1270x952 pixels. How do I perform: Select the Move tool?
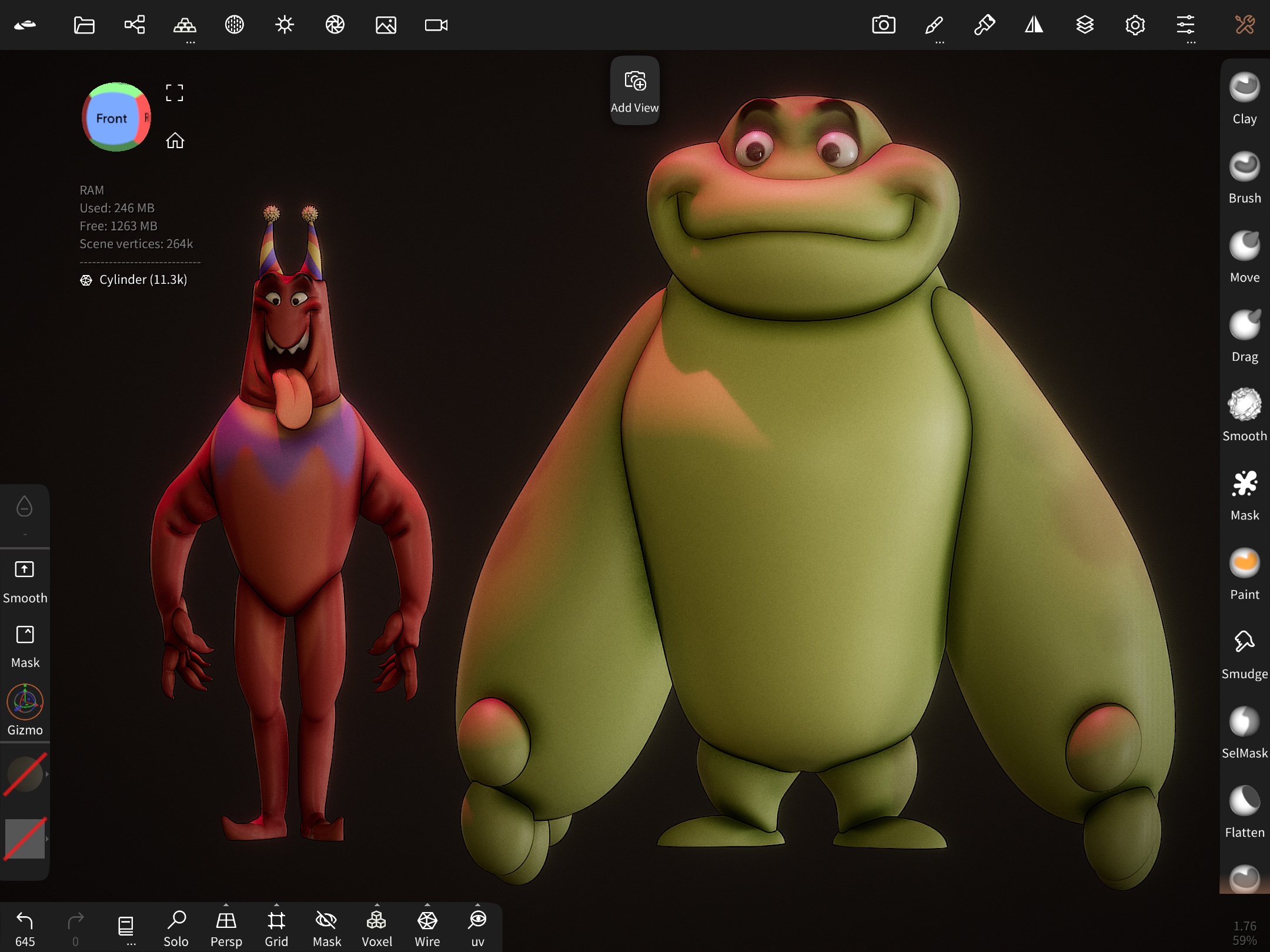(x=1245, y=257)
